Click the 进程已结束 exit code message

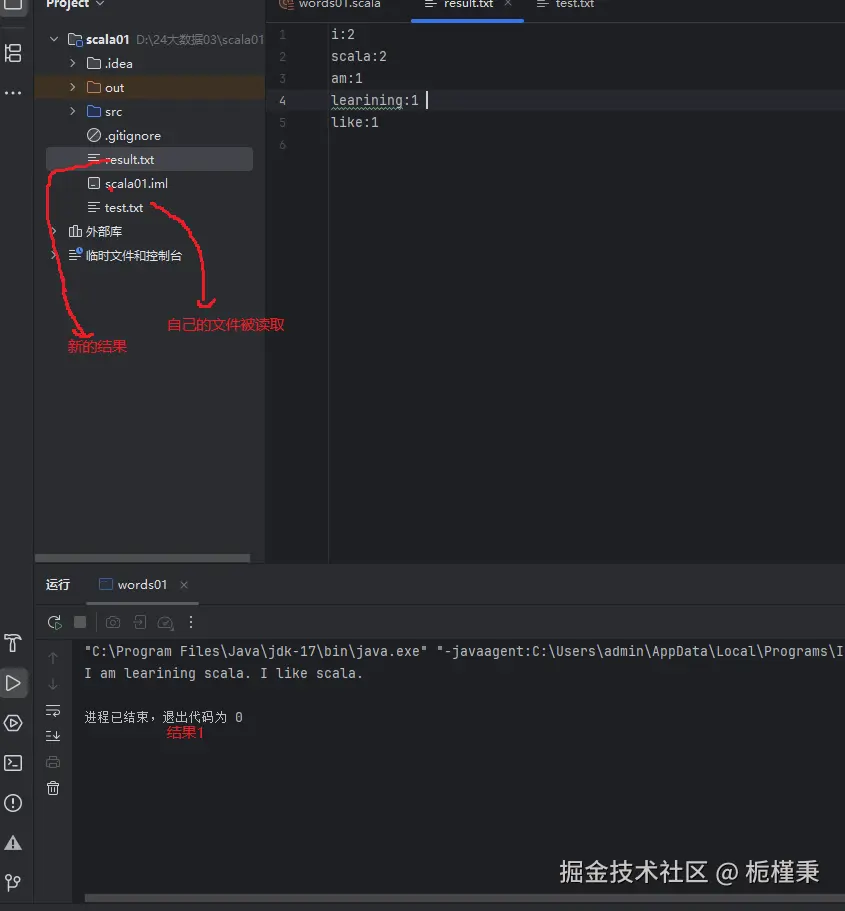[163, 718]
